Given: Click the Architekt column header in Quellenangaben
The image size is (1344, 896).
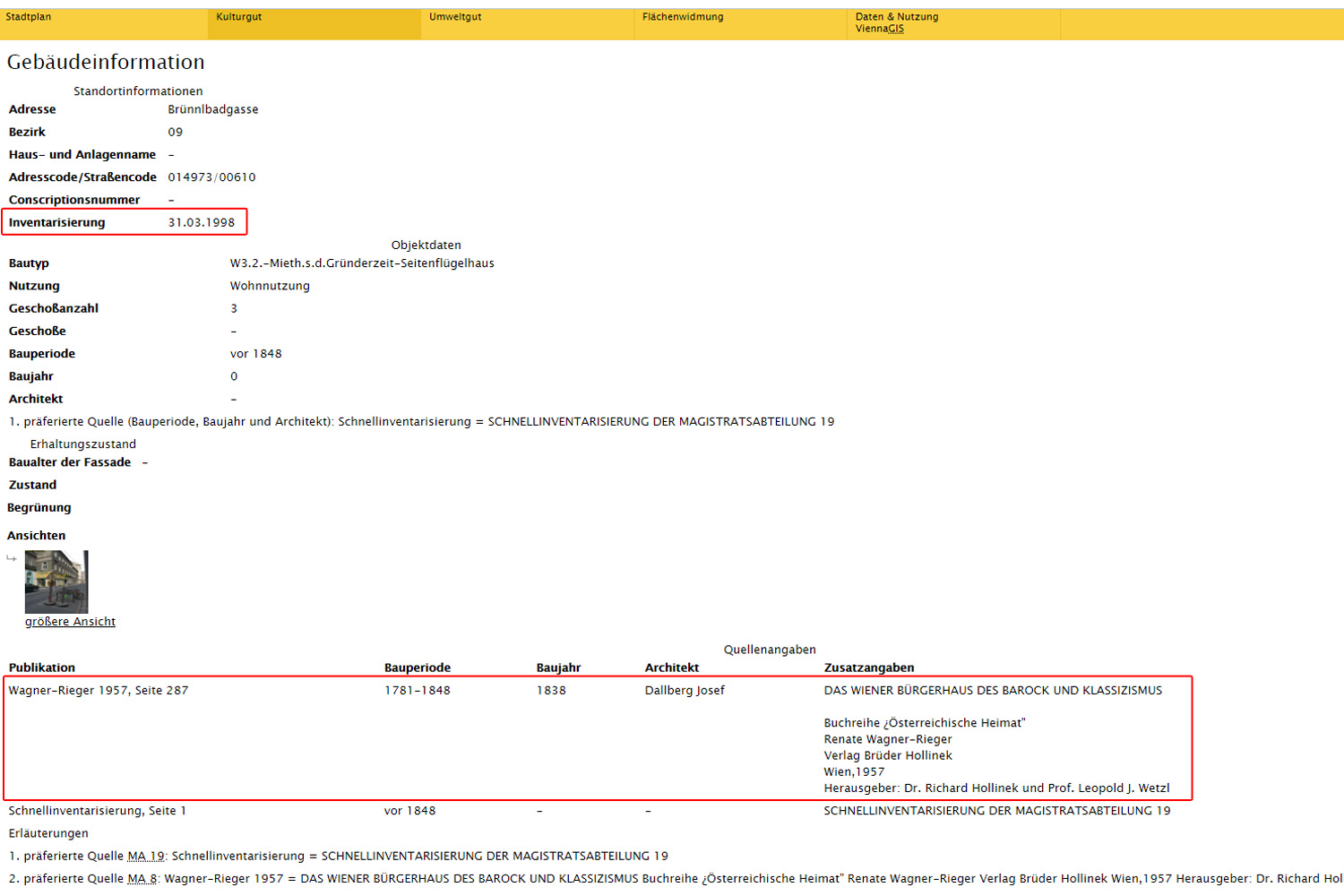Looking at the screenshot, I should pyautogui.click(x=672, y=668).
